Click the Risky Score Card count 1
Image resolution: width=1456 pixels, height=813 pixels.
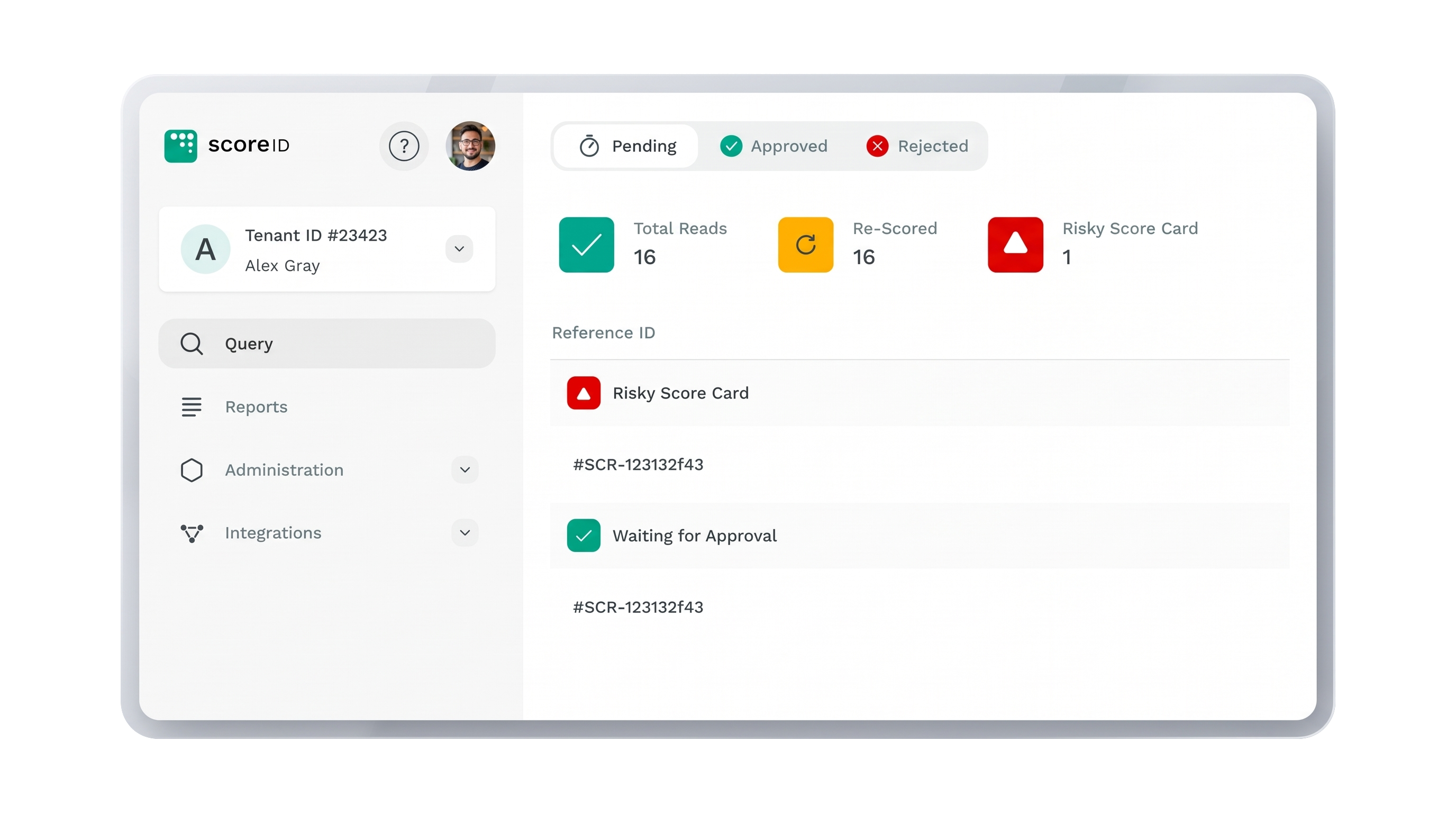pyautogui.click(x=1067, y=257)
